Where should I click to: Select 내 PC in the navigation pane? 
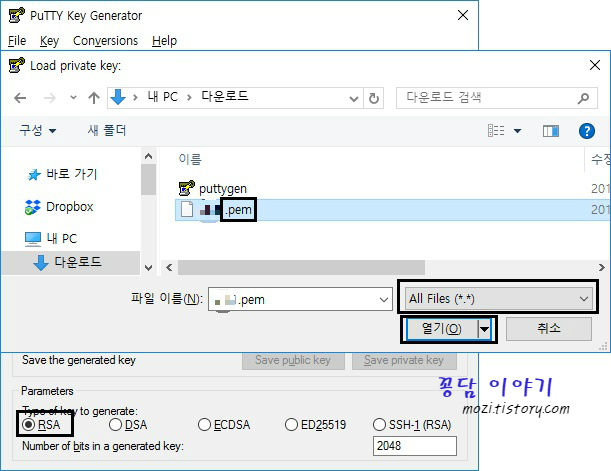pyautogui.click(x=51, y=238)
